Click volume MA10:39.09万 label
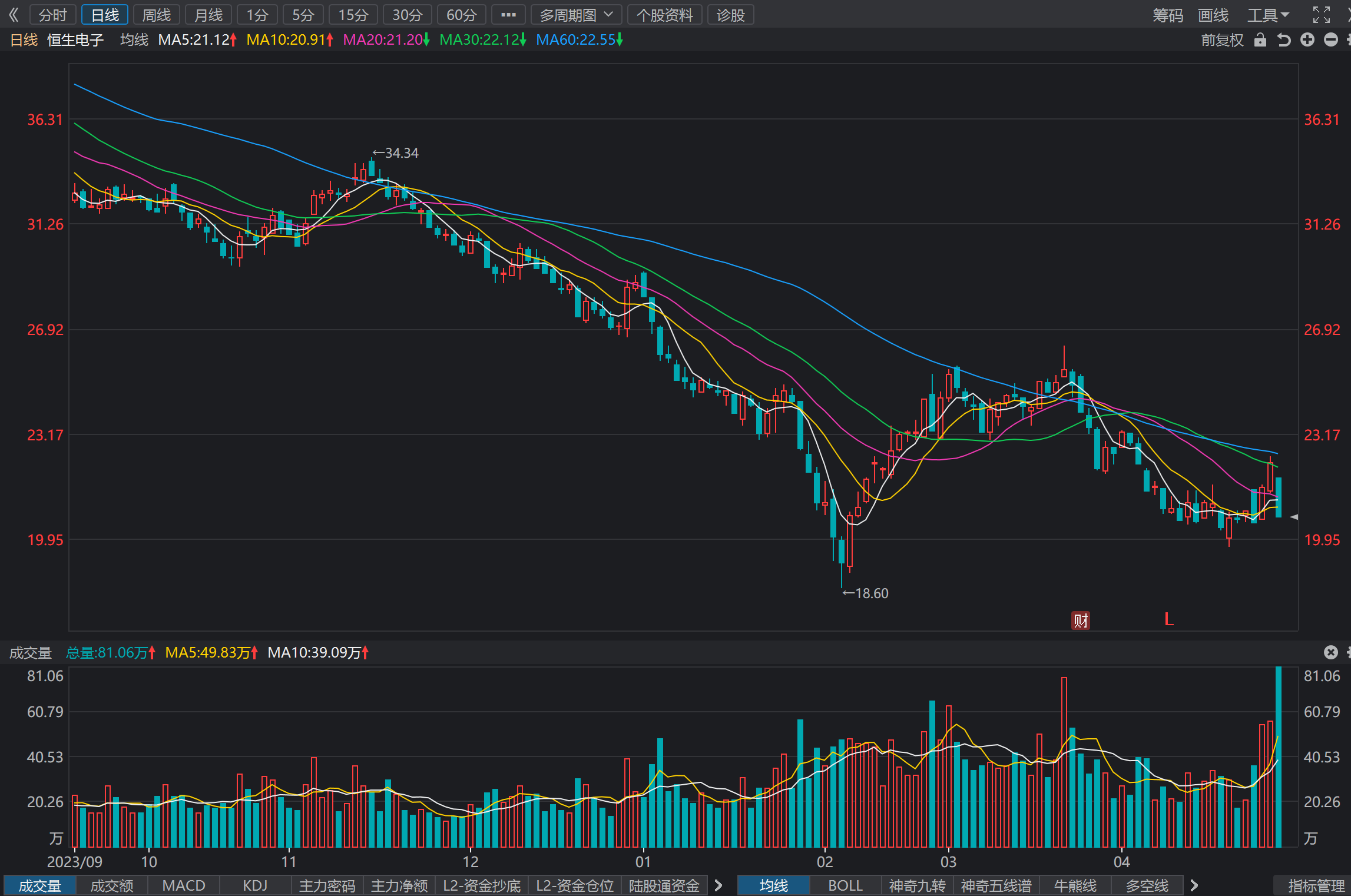1351x896 pixels. click(x=319, y=652)
